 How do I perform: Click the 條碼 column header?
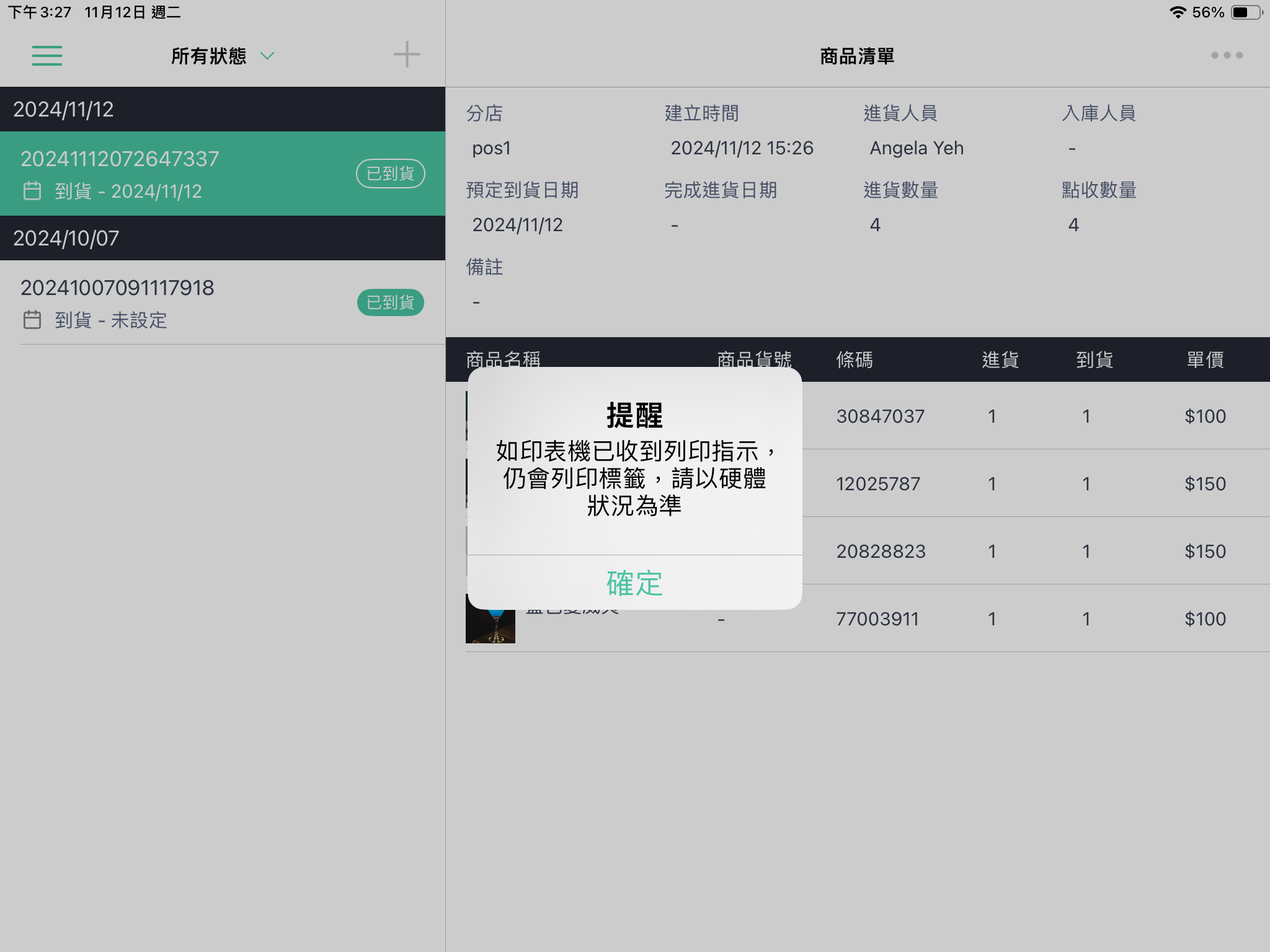[855, 359]
